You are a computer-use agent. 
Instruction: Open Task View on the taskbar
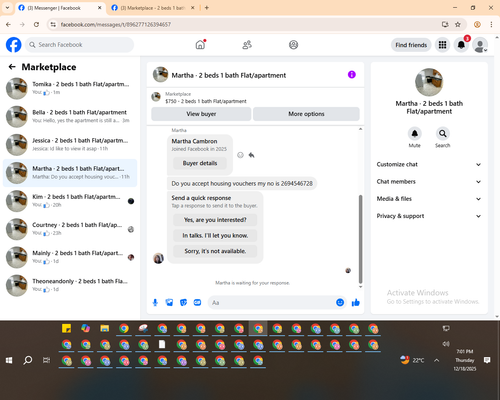pos(47,360)
